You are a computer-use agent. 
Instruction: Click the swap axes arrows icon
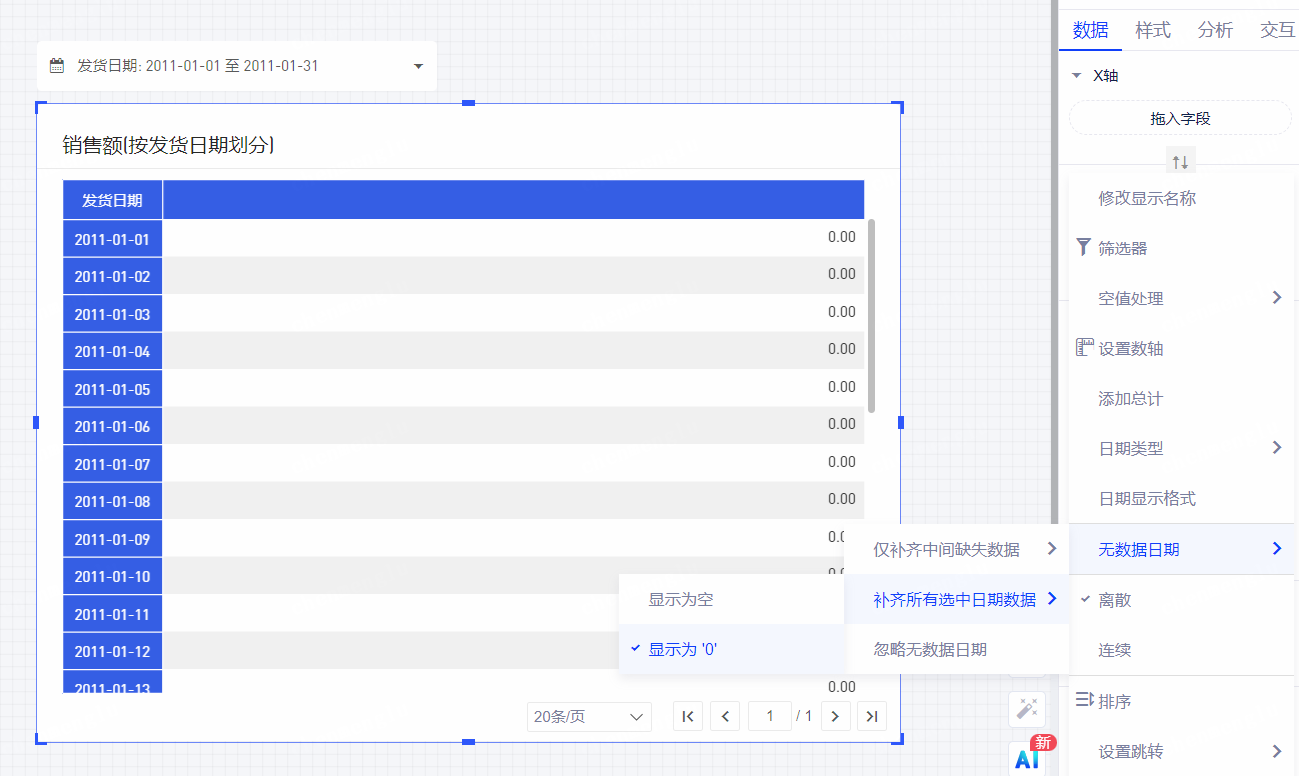coord(1180,161)
